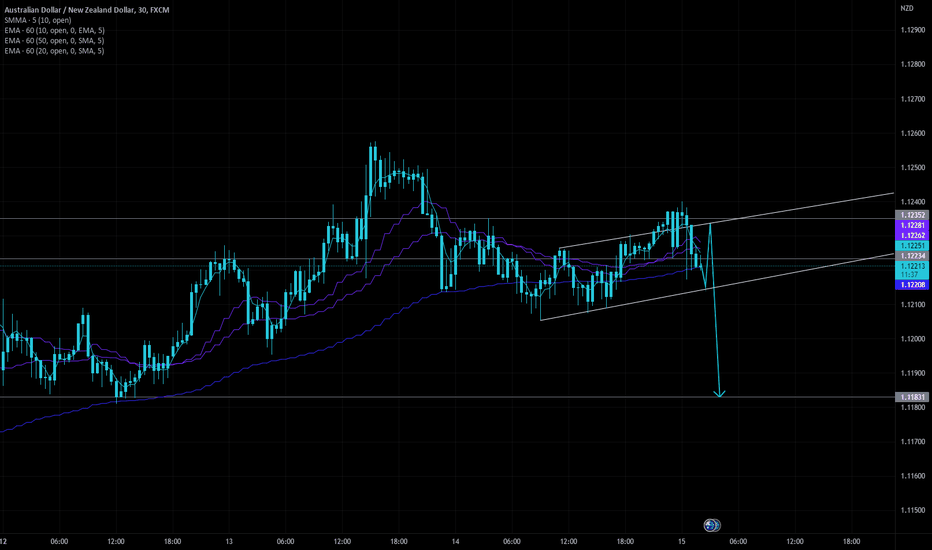This screenshot has height=550, width=932.
Task: Click the purple 1.12262 price tag
Action: (912, 235)
